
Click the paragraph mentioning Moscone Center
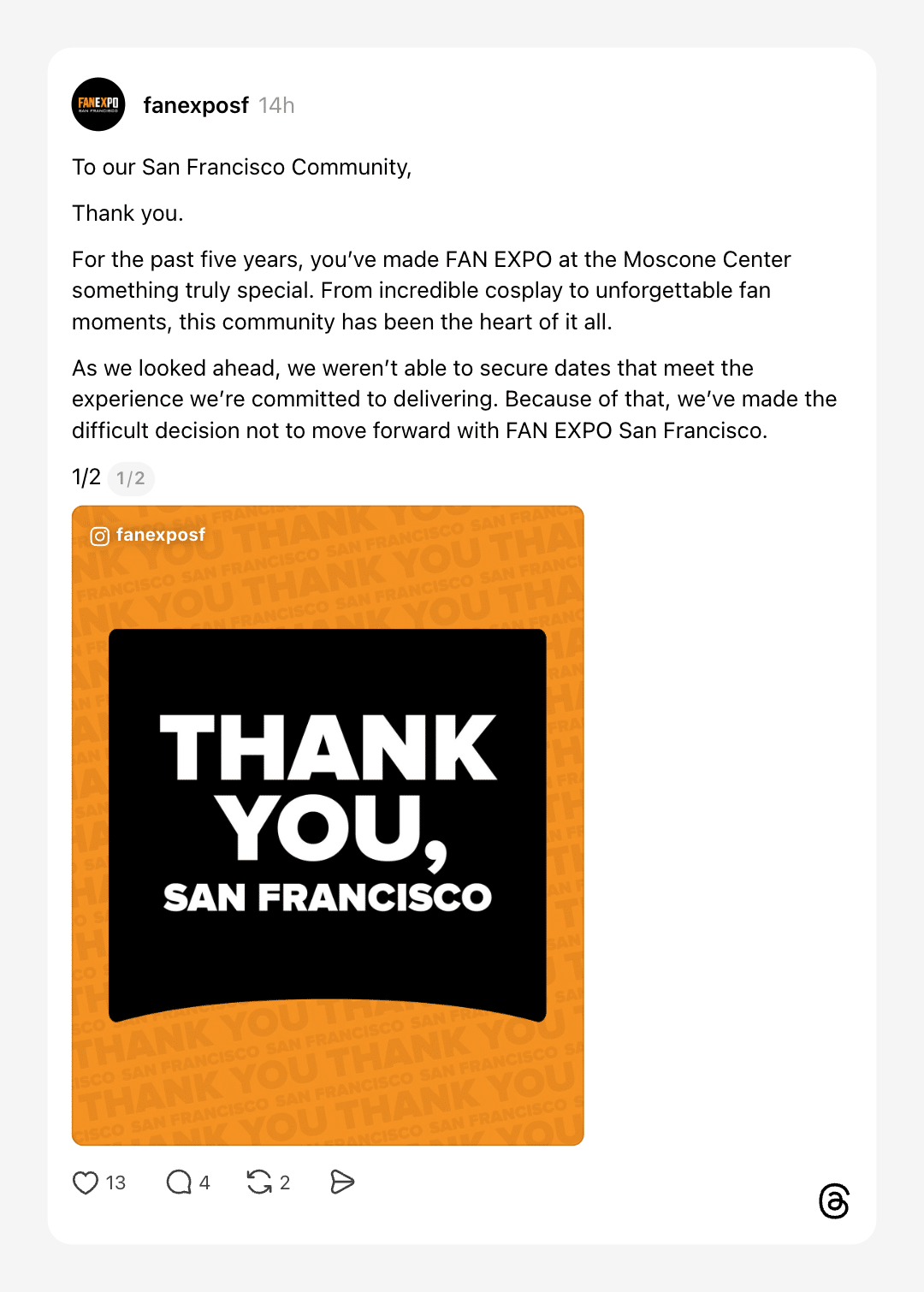pyautogui.click(x=431, y=290)
